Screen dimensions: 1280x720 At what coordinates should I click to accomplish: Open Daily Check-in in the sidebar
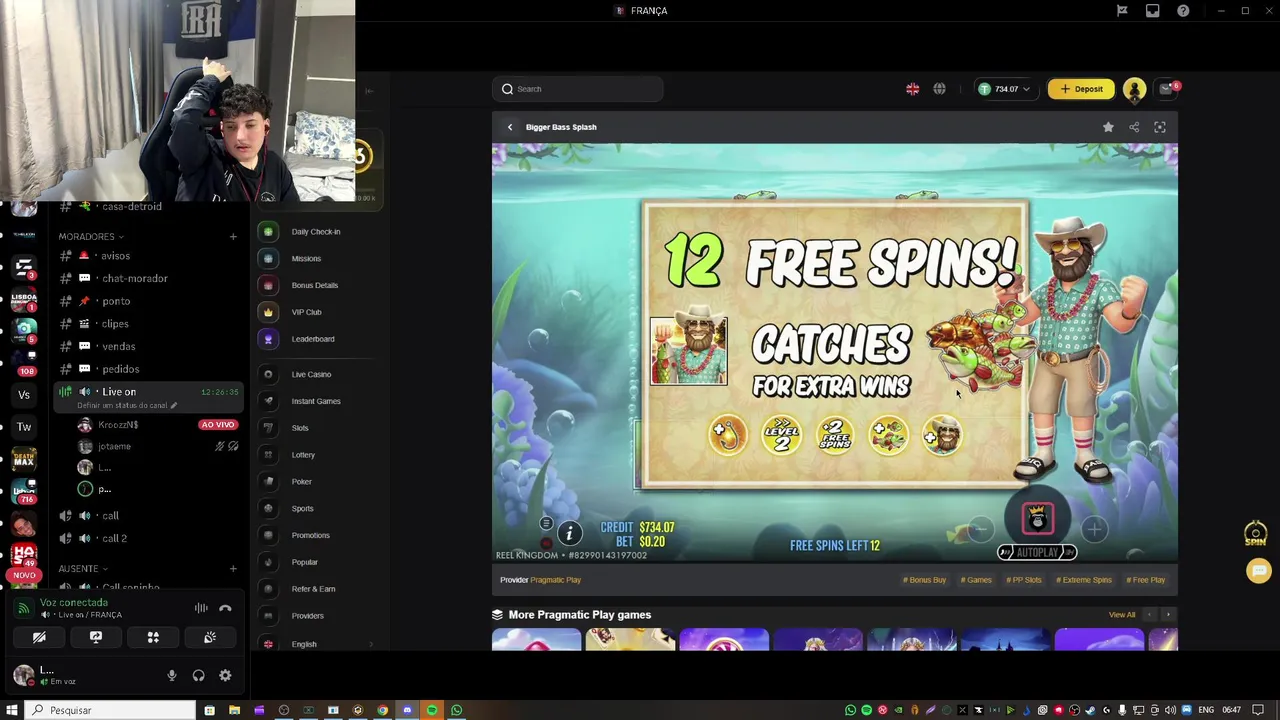(x=316, y=232)
